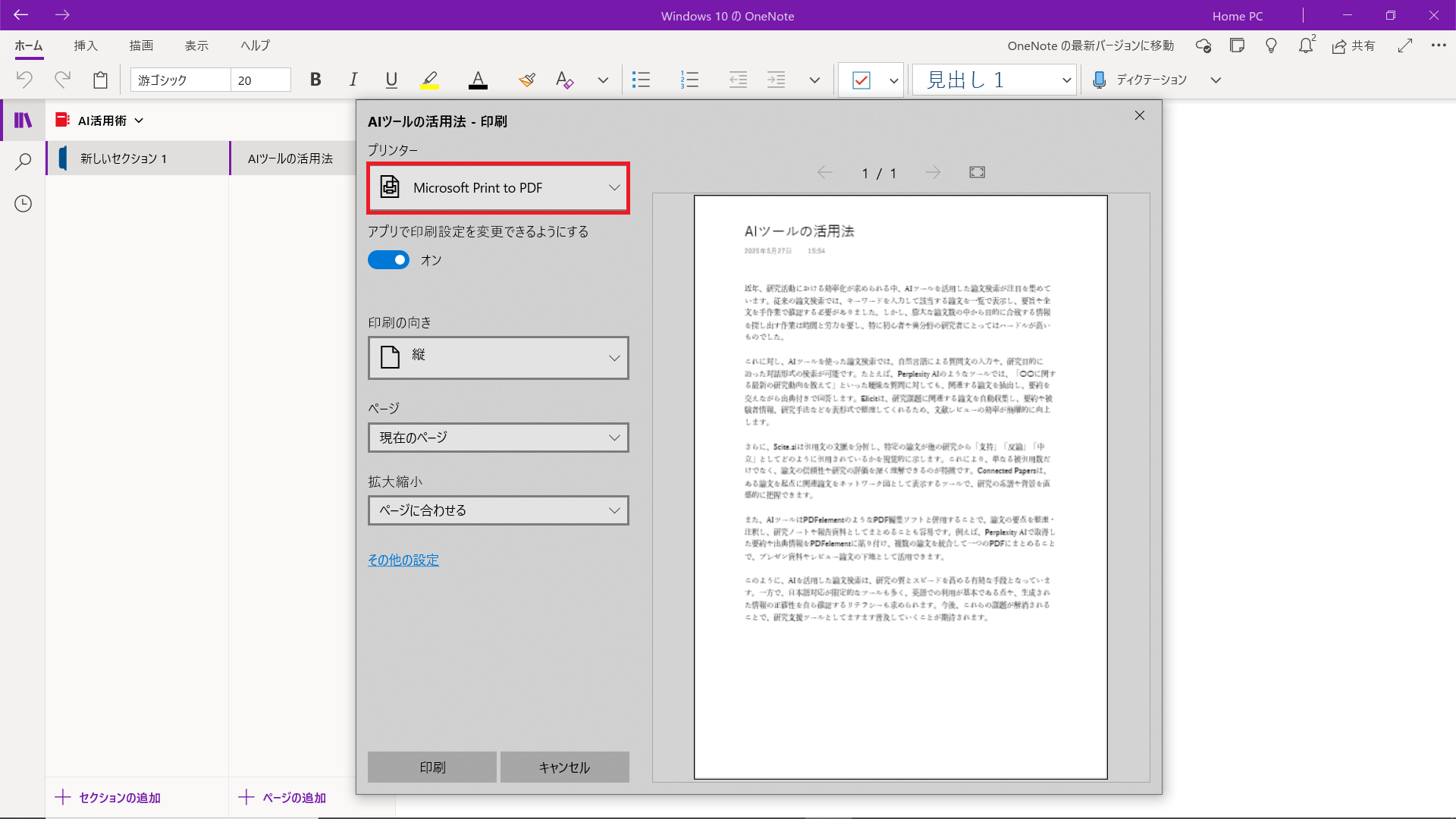Viewport: 1456px width, 819px height.
Task: Go to next preview page arrow
Action: tap(933, 173)
